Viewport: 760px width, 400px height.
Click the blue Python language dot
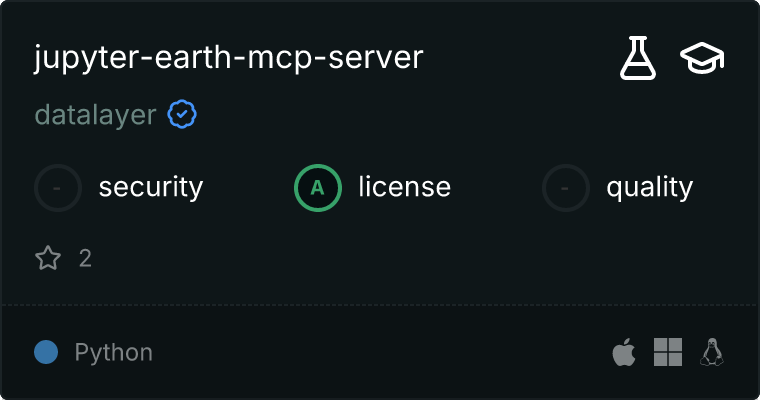tap(46, 352)
